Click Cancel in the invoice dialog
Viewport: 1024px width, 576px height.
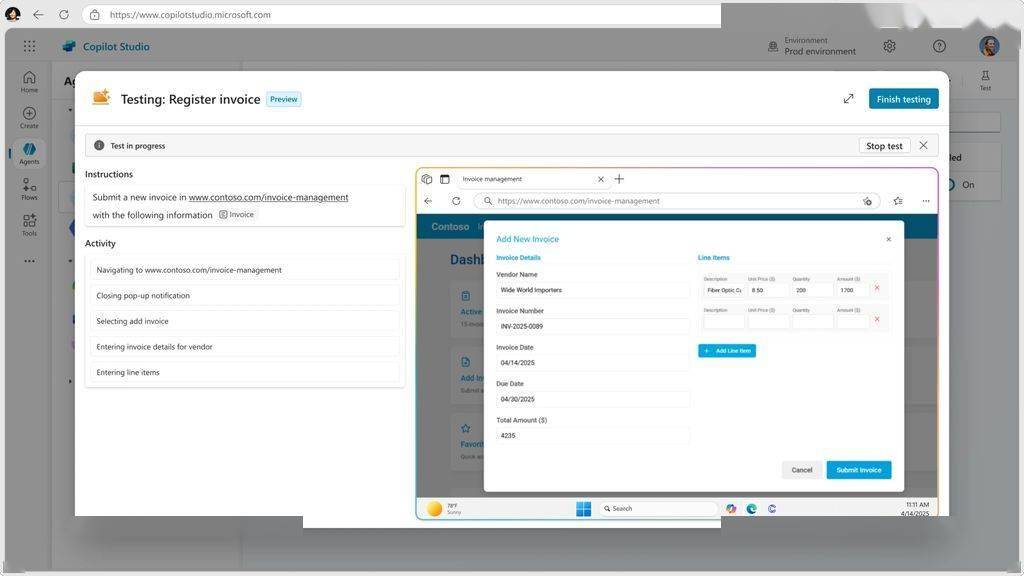coord(801,470)
